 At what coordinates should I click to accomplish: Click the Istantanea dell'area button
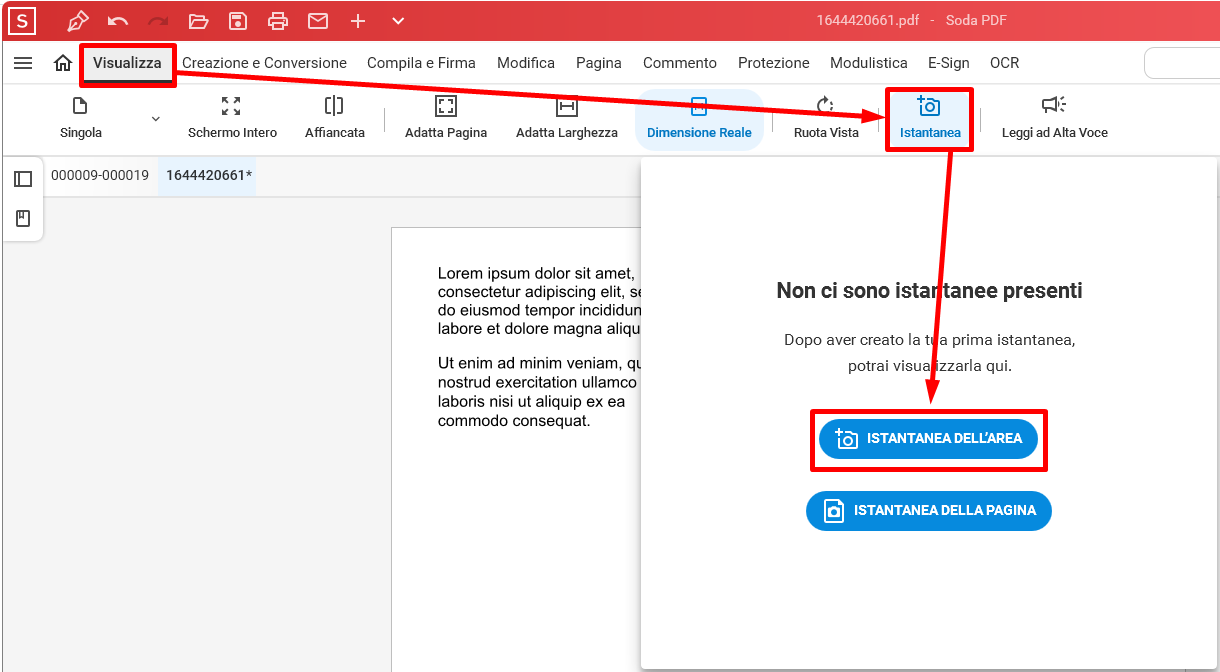click(x=928, y=439)
